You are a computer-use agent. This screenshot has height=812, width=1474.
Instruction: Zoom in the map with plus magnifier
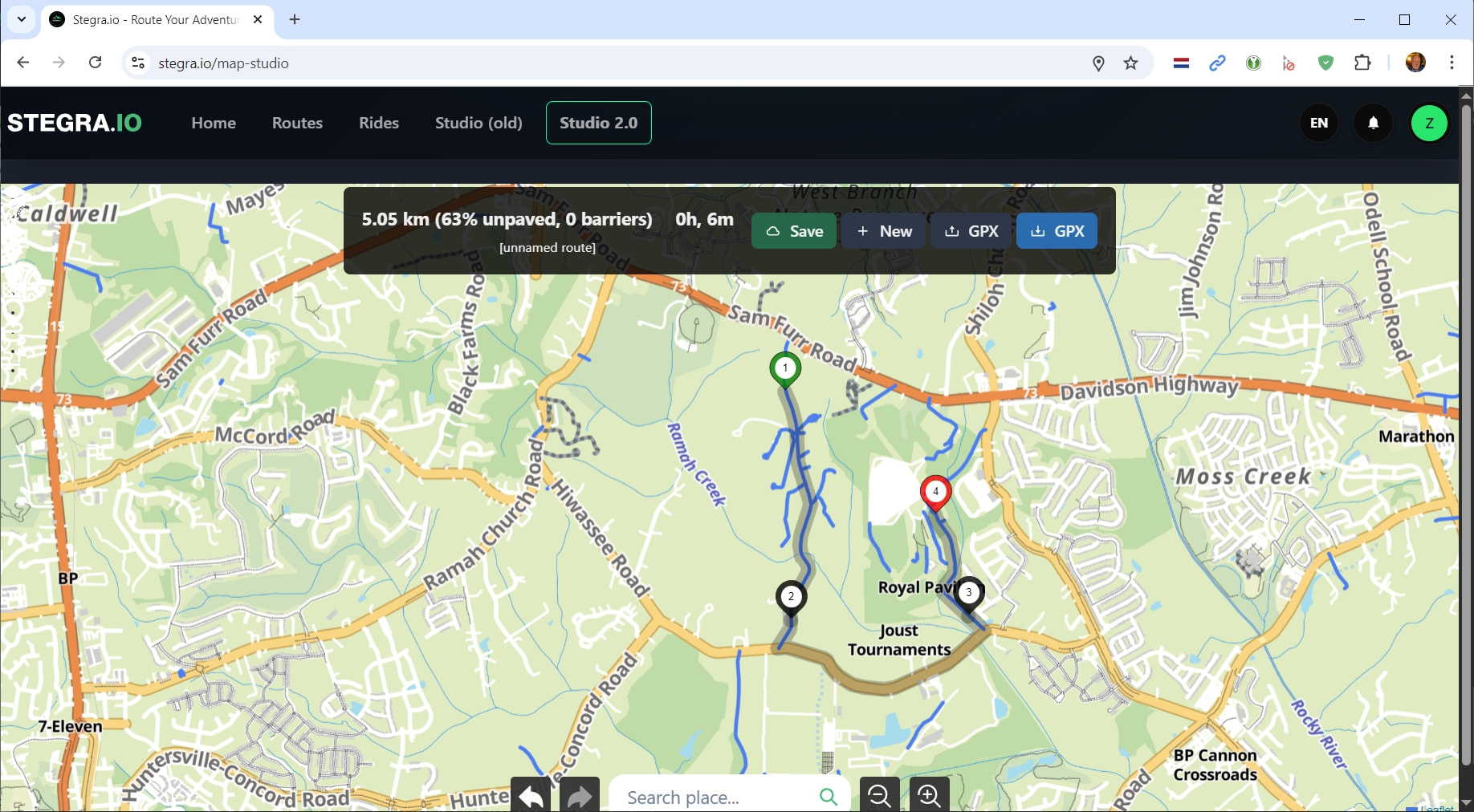[930, 795]
